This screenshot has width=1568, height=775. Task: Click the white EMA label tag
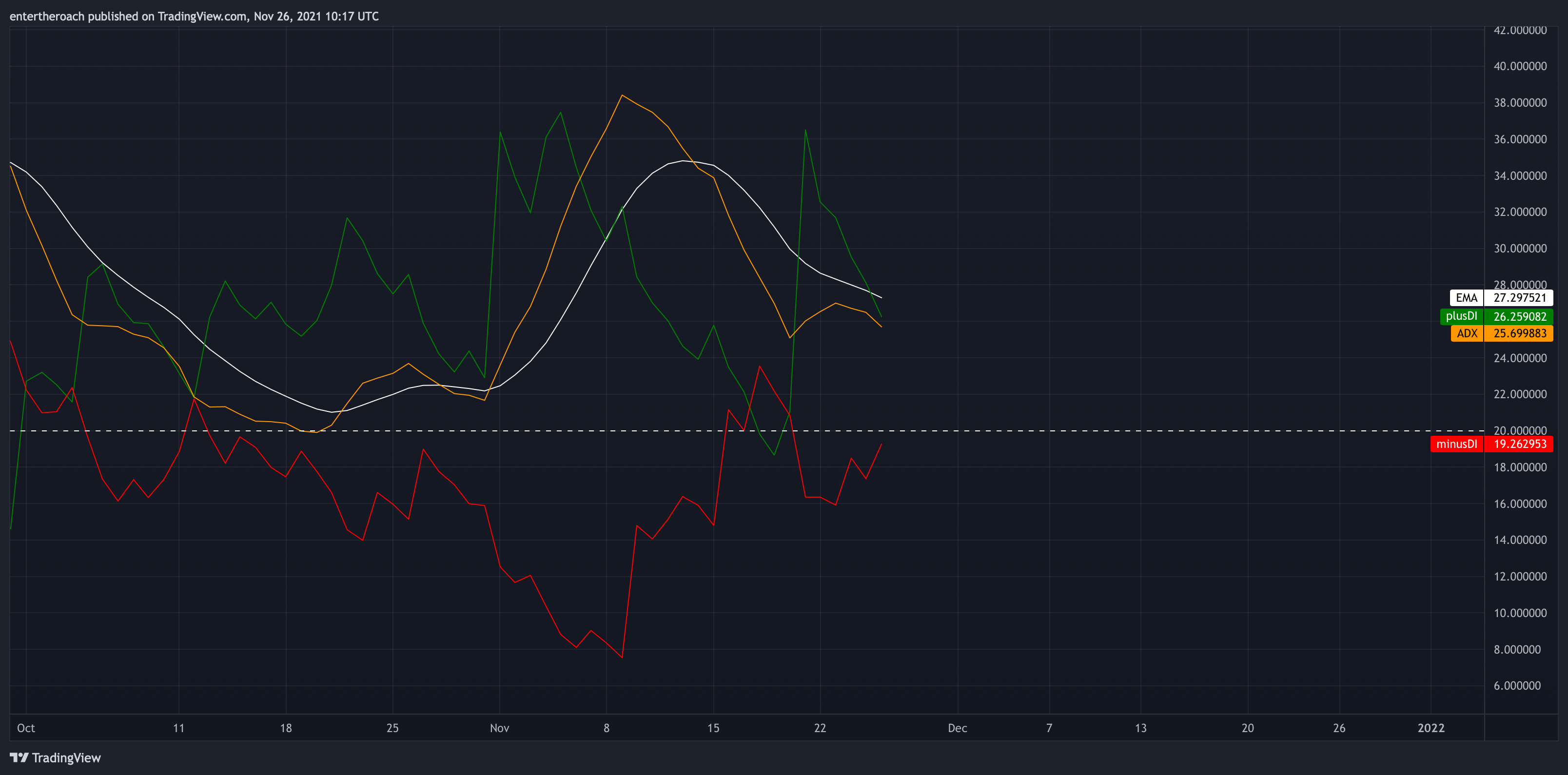[x=1467, y=298]
